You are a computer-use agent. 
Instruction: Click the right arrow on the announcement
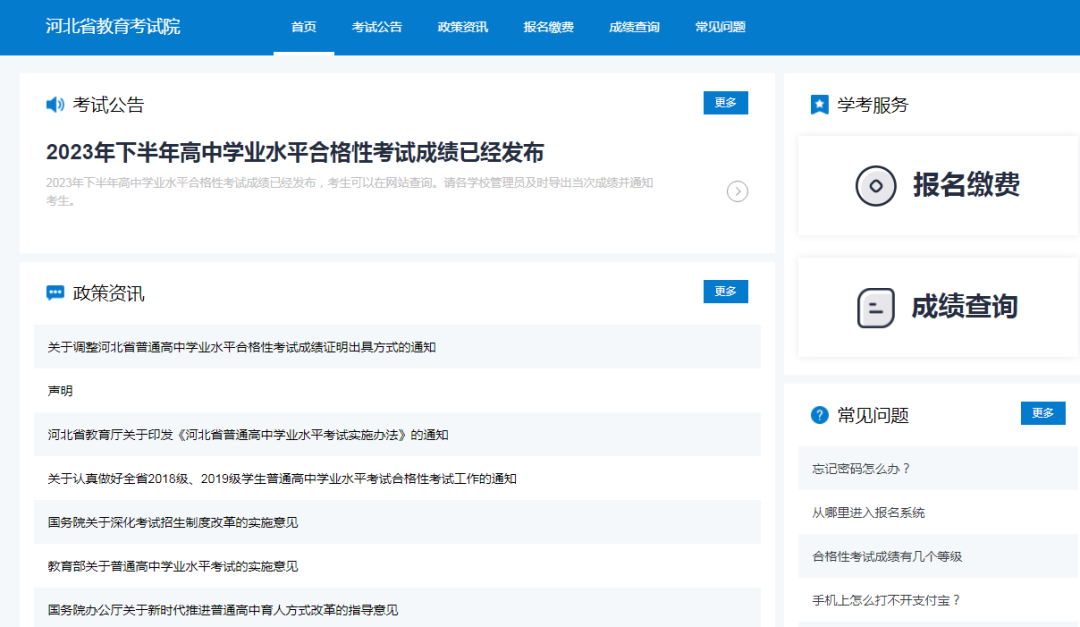click(738, 191)
